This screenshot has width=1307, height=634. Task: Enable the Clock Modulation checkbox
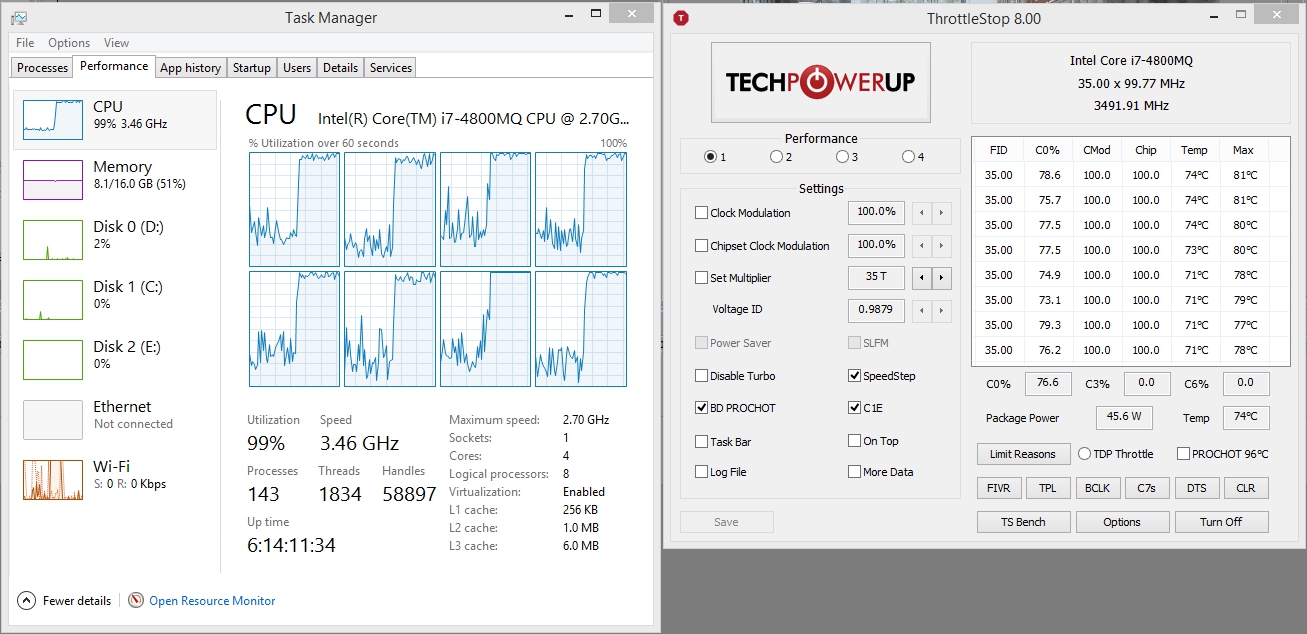[701, 213]
